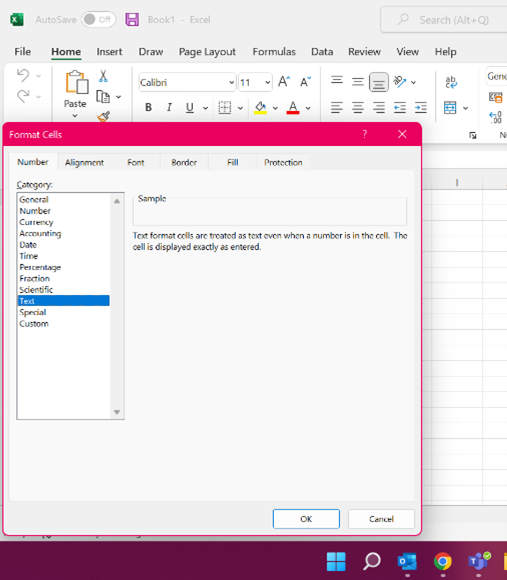This screenshot has width=507, height=580.
Task: Open Outlook from the taskbar
Action: tap(407, 561)
